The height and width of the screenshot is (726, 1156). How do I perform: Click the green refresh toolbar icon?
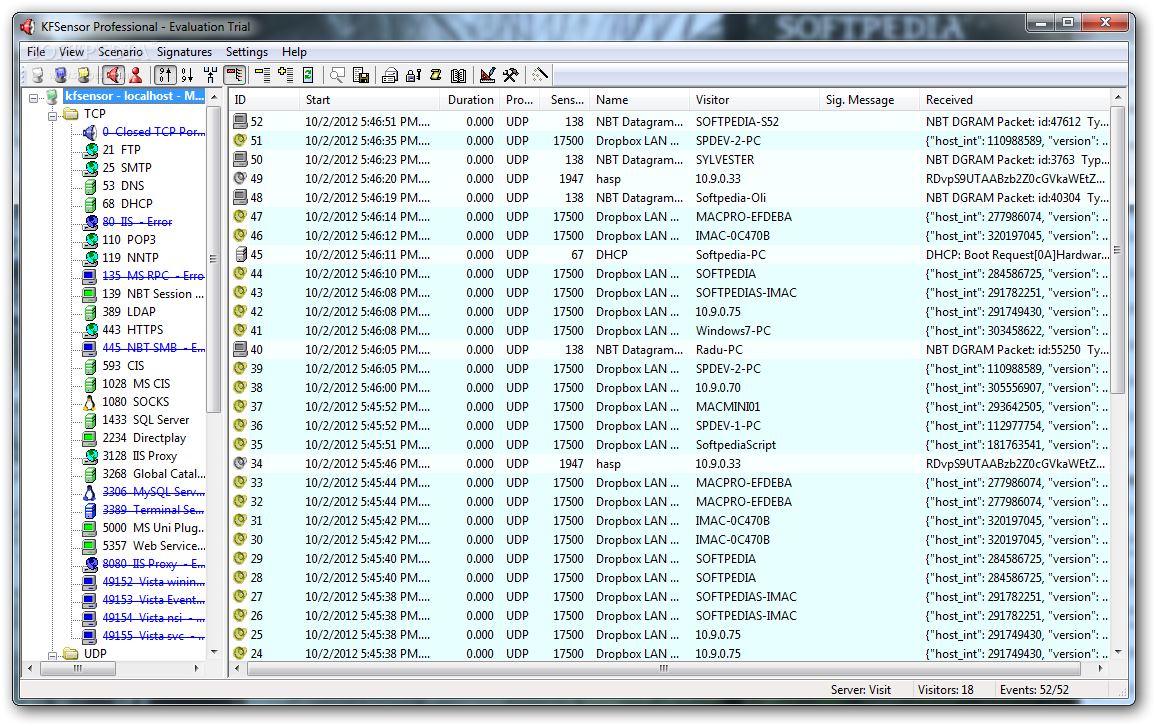[x=308, y=75]
